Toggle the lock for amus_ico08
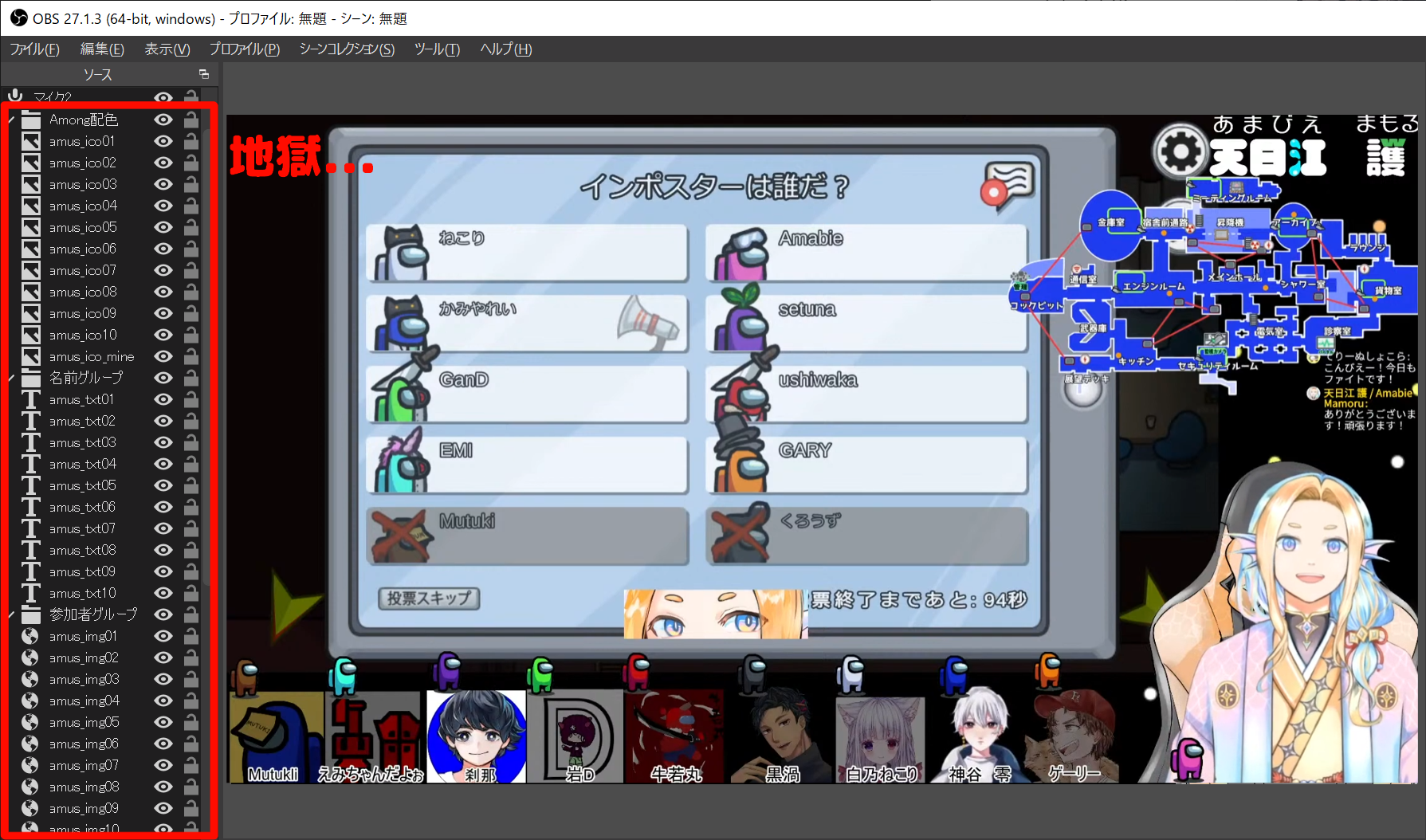Image resolution: width=1426 pixels, height=840 pixels. pos(191,292)
